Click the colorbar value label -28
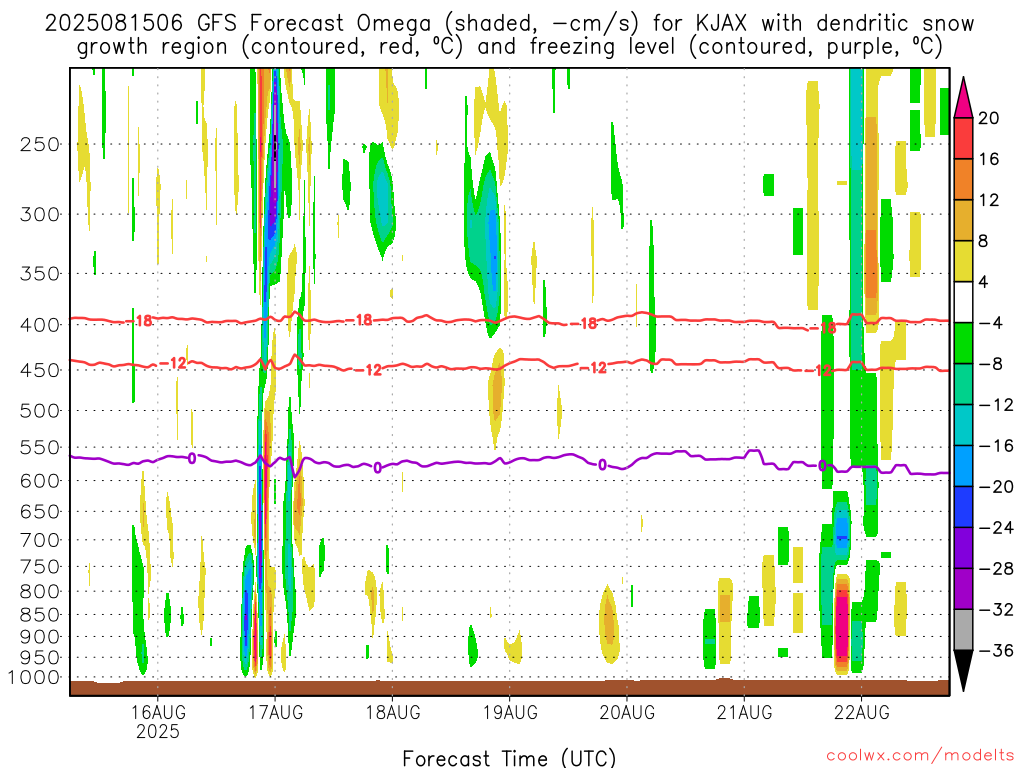Screen dimensions: 1024x768 click(995, 569)
